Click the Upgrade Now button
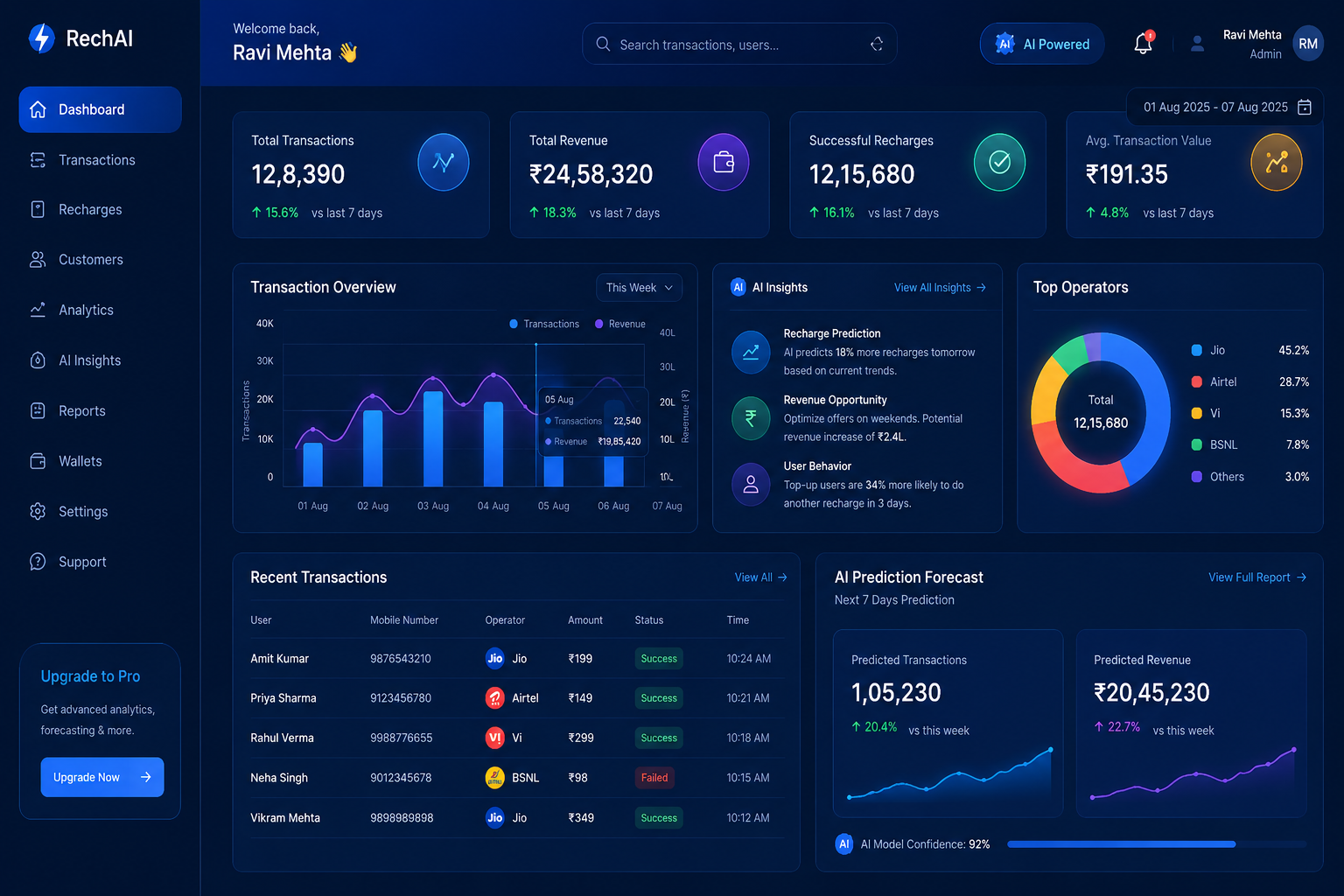 [102, 777]
